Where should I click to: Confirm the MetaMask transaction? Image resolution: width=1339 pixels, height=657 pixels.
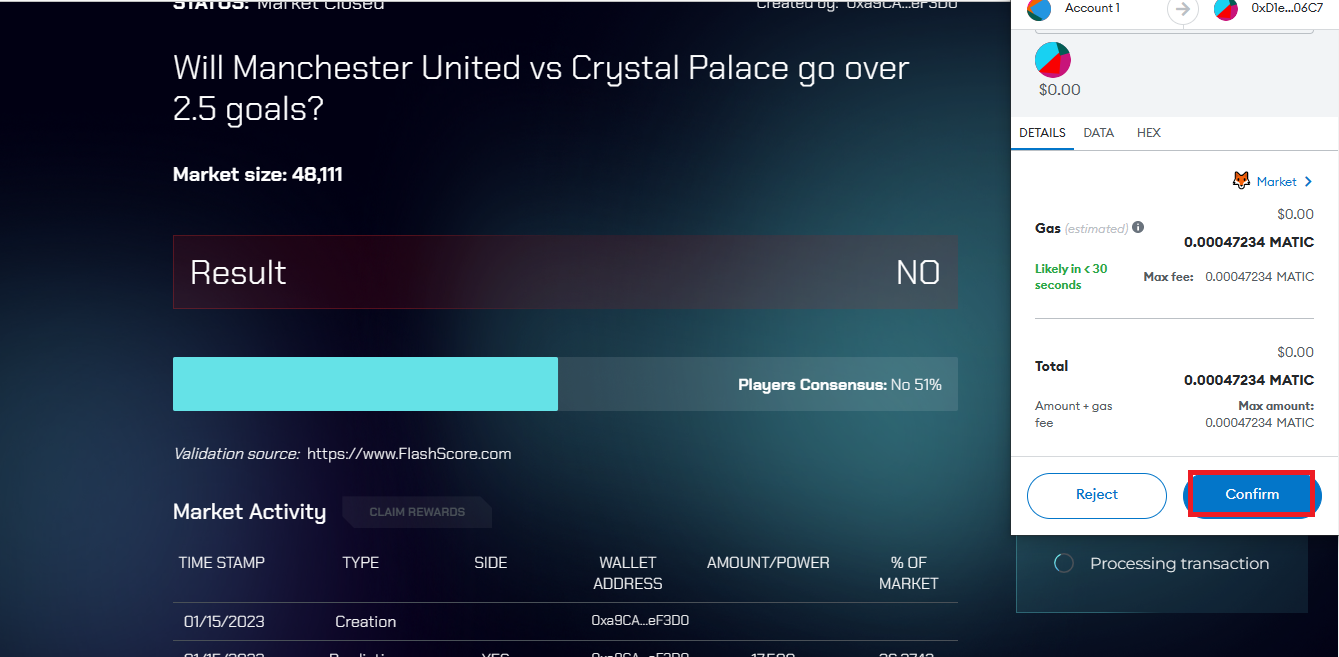point(1252,494)
